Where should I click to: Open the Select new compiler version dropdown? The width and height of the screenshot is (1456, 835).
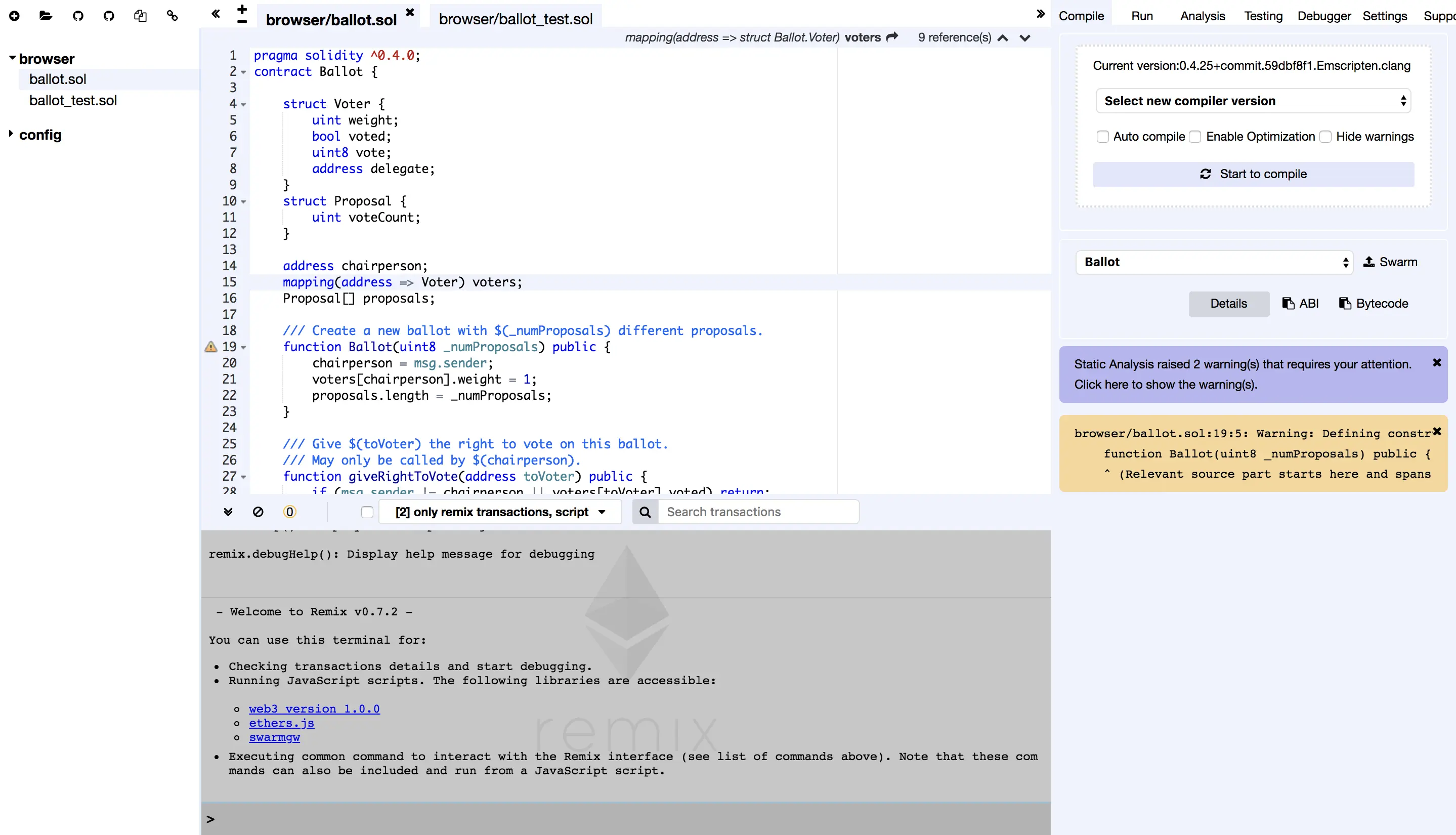point(1253,101)
